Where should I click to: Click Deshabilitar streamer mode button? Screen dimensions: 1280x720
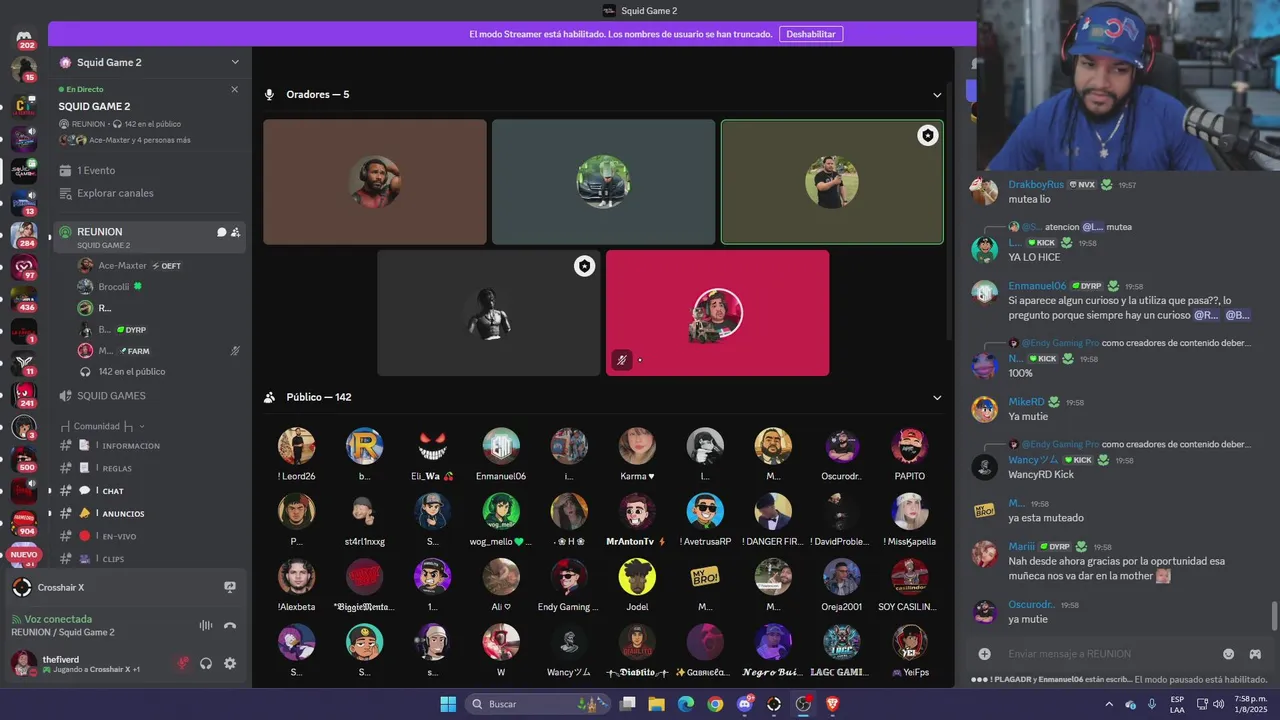click(811, 34)
